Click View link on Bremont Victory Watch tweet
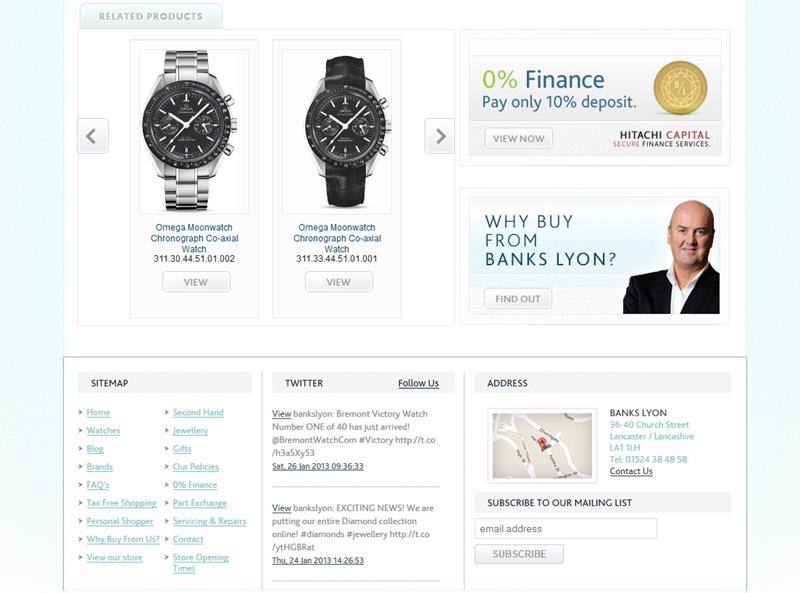800x593 pixels. pos(282,414)
